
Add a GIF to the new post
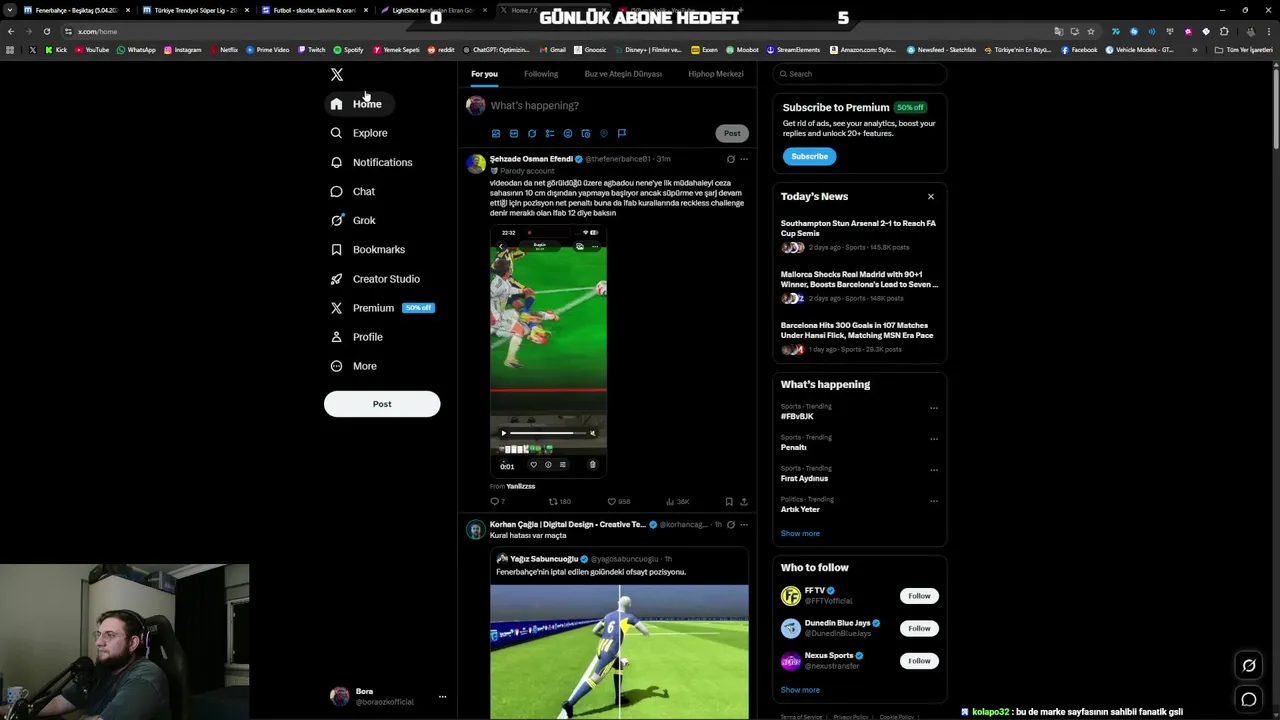click(x=514, y=133)
